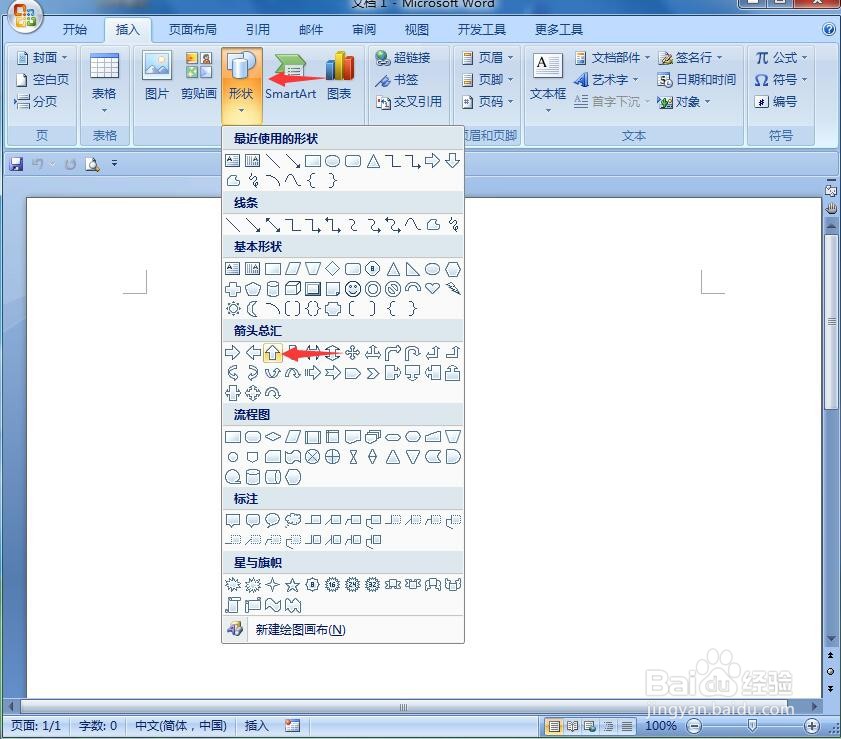Pick the quad arrow shape
841x739 pixels.
tap(352, 352)
